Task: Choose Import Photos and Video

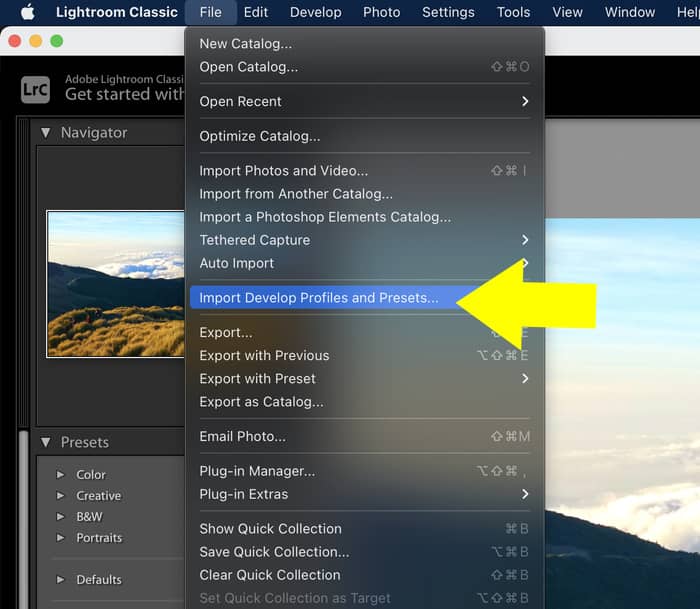Action: click(x=283, y=171)
